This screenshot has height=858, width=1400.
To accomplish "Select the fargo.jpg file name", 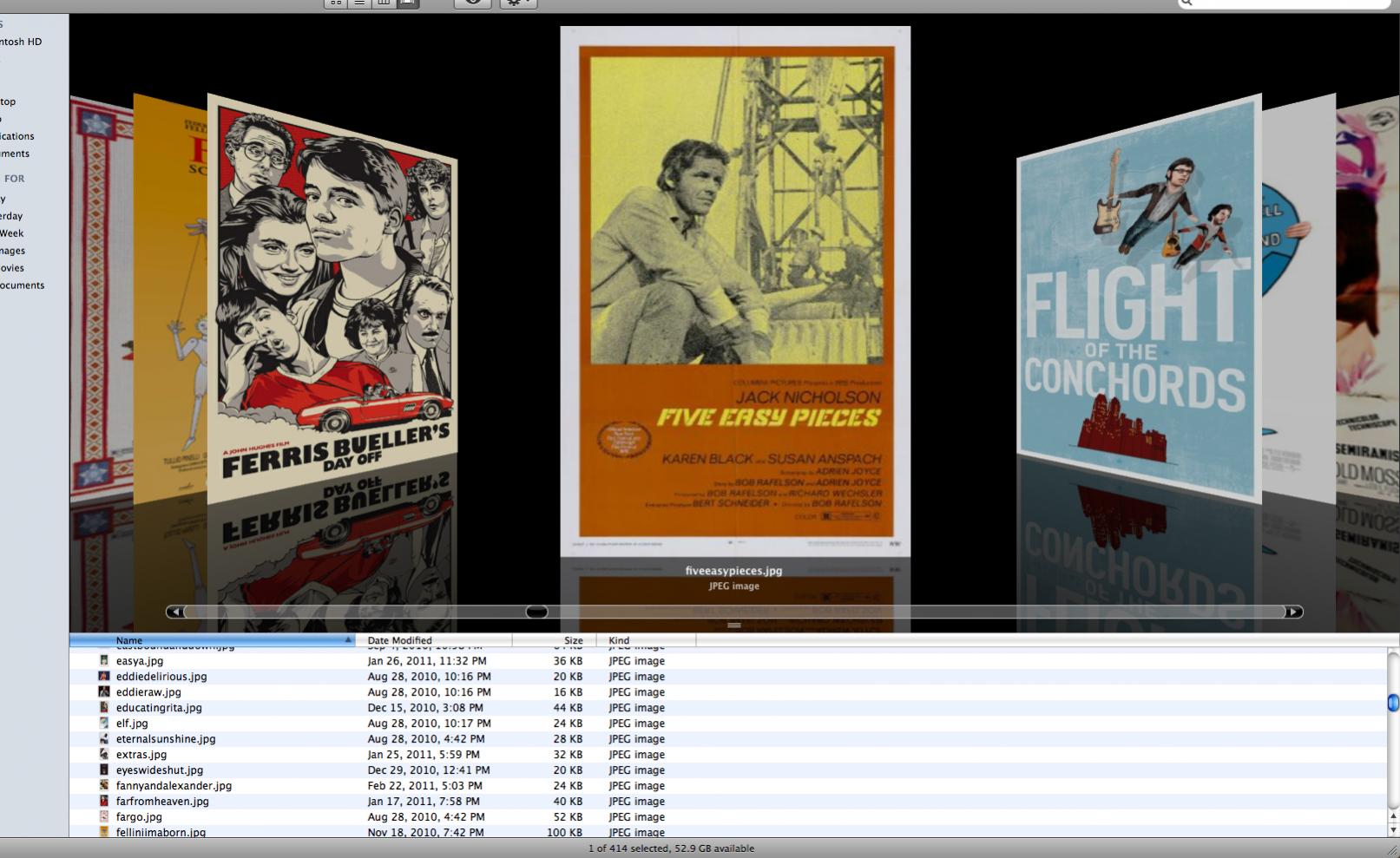I will point(139,817).
